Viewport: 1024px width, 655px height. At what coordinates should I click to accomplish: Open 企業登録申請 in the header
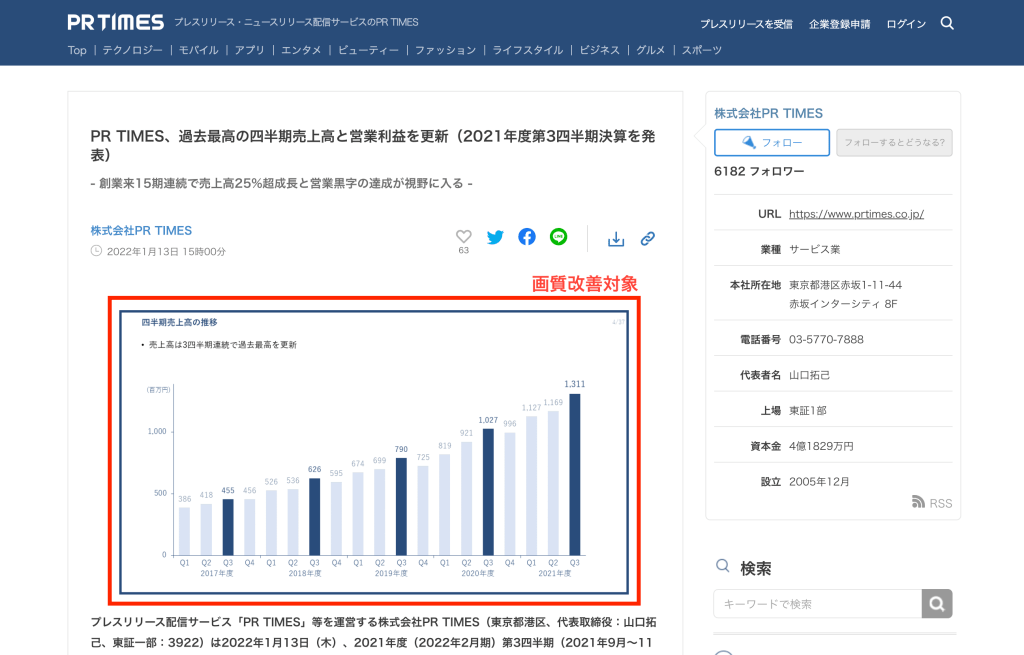839,24
